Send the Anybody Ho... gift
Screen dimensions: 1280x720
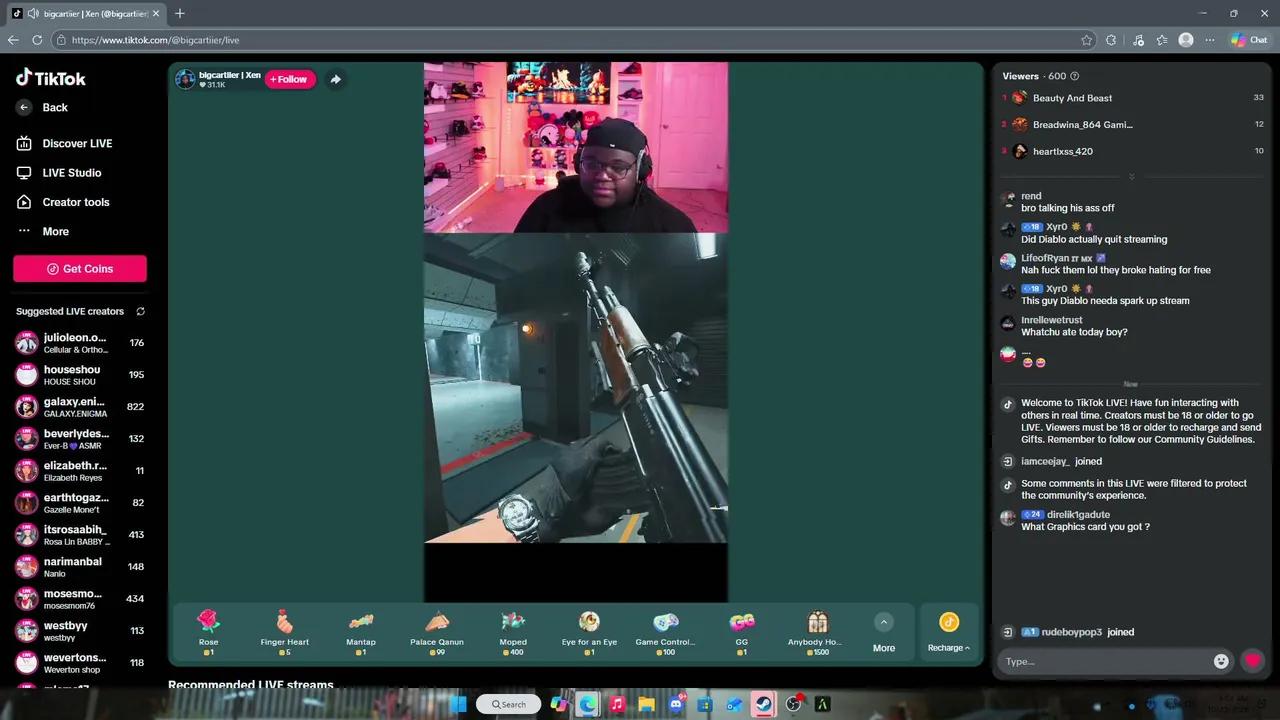coord(818,632)
